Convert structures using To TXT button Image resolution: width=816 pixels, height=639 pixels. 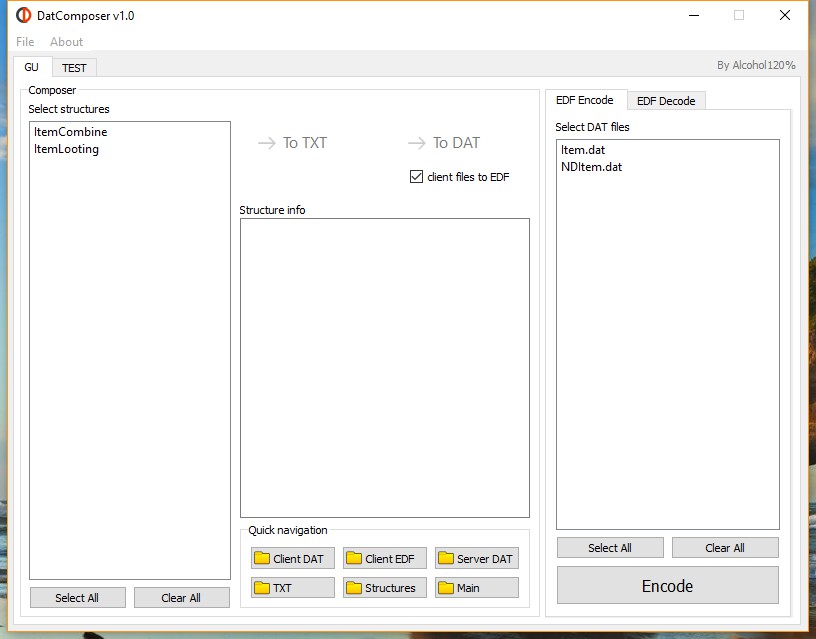click(x=292, y=143)
